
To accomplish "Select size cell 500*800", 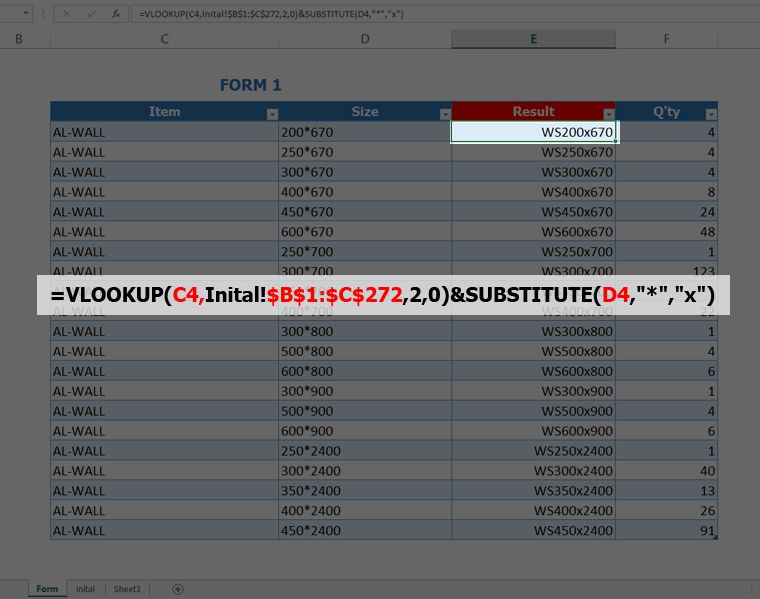I will pos(365,351).
